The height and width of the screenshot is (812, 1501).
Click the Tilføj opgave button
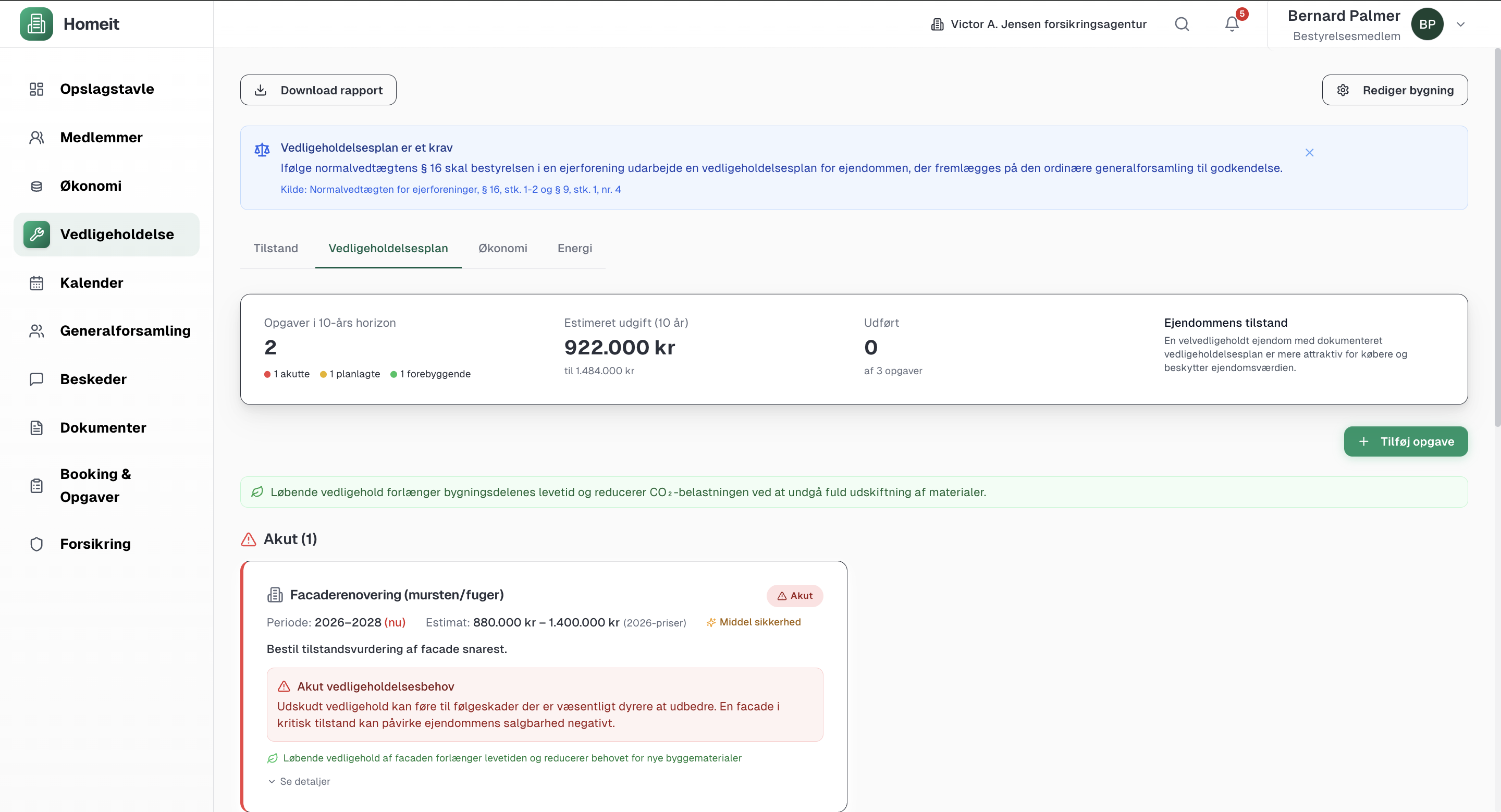coord(1405,441)
